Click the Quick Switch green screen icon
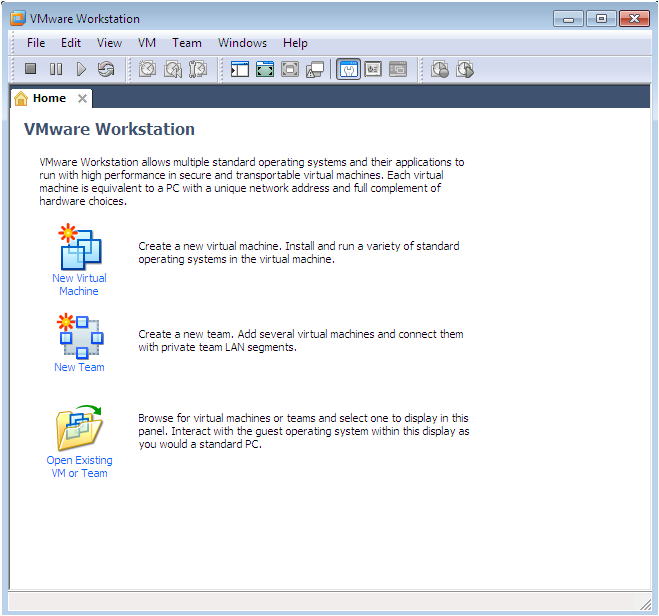Screen dimensions: 659x616 [265, 69]
